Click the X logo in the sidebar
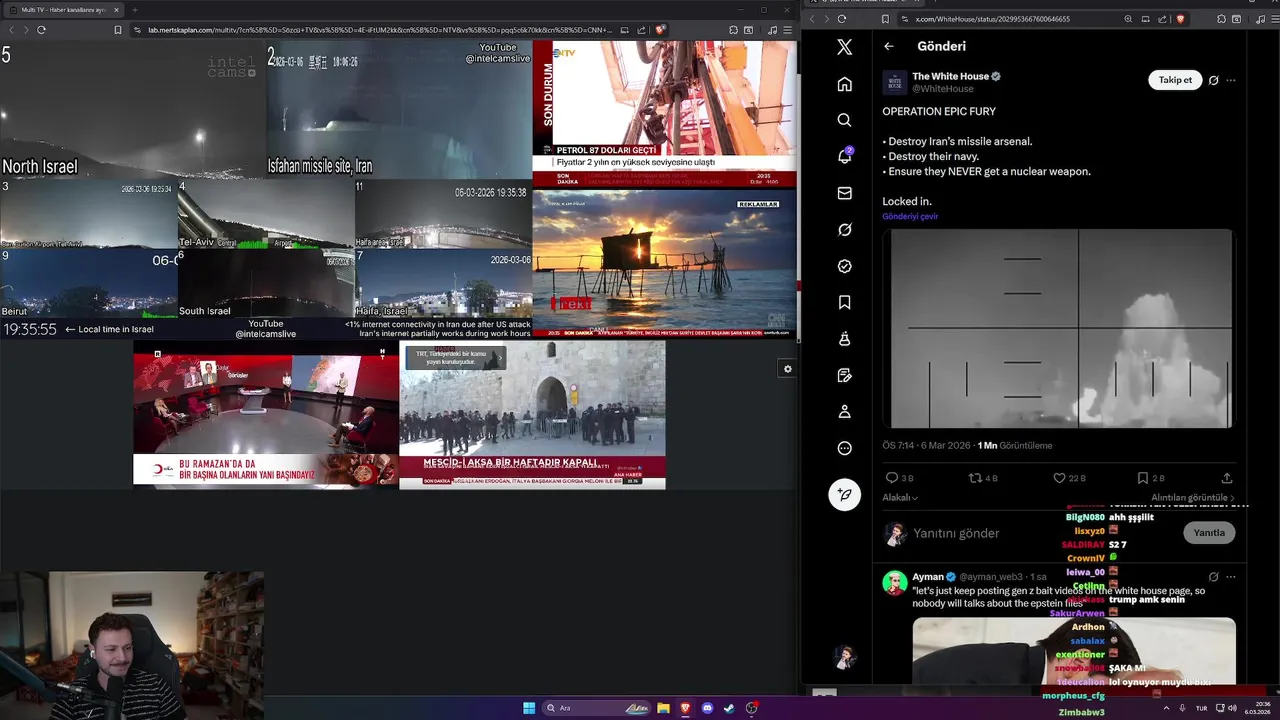This screenshot has width=1280, height=720. tap(844, 47)
